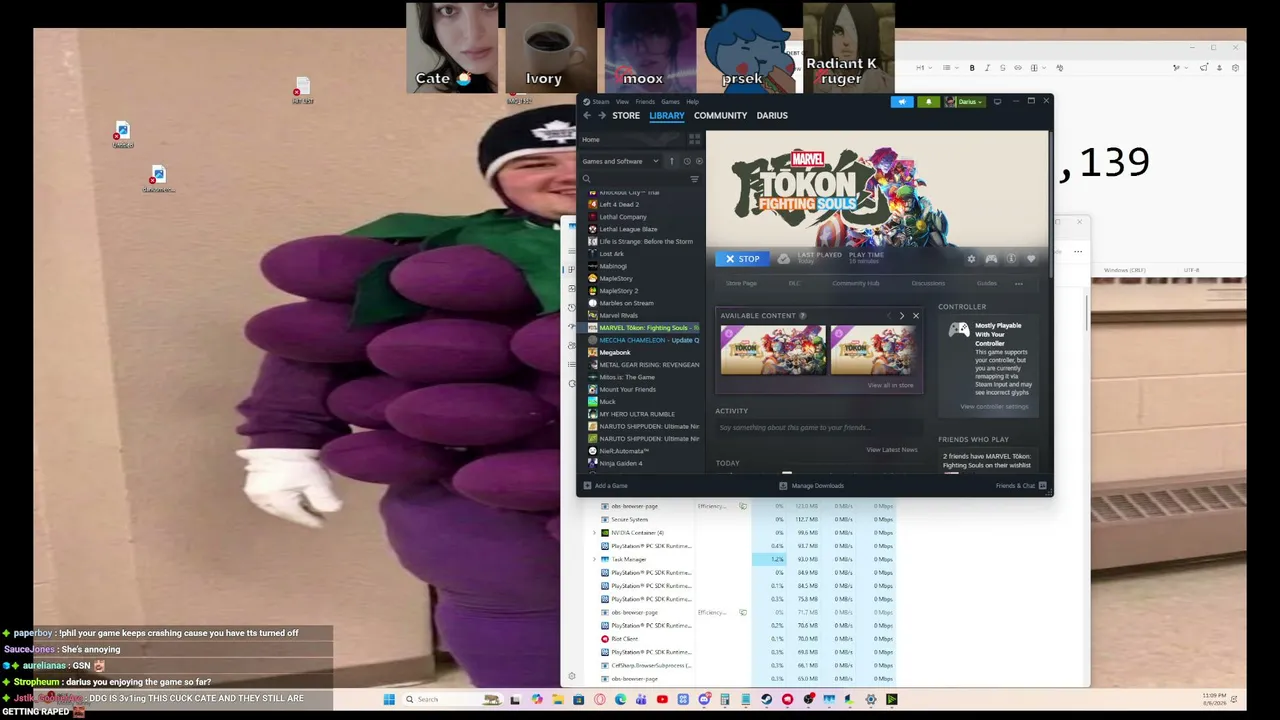
Task: Open Steam notifications bell
Action: tap(928, 101)
